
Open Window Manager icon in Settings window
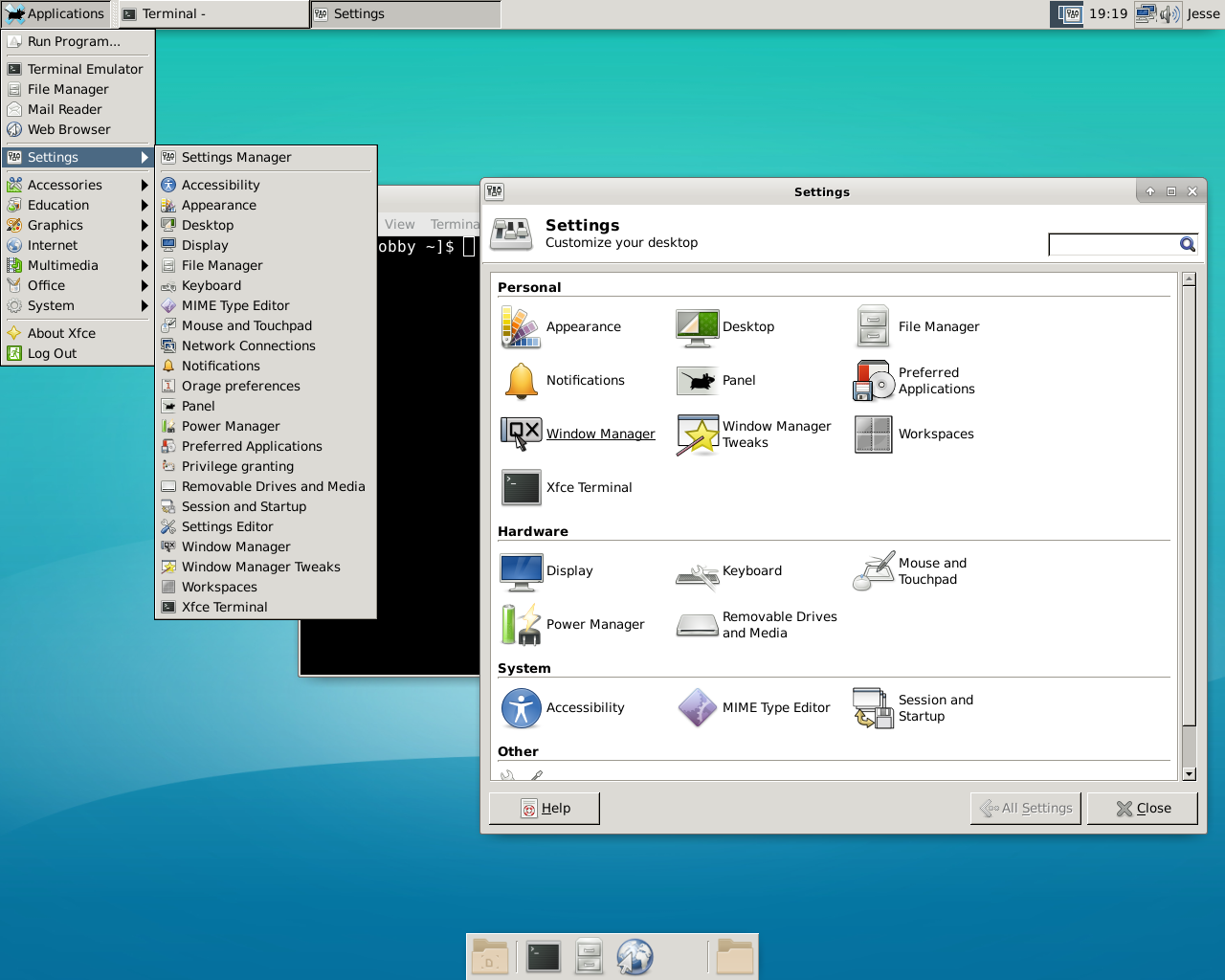coord(521,434)
